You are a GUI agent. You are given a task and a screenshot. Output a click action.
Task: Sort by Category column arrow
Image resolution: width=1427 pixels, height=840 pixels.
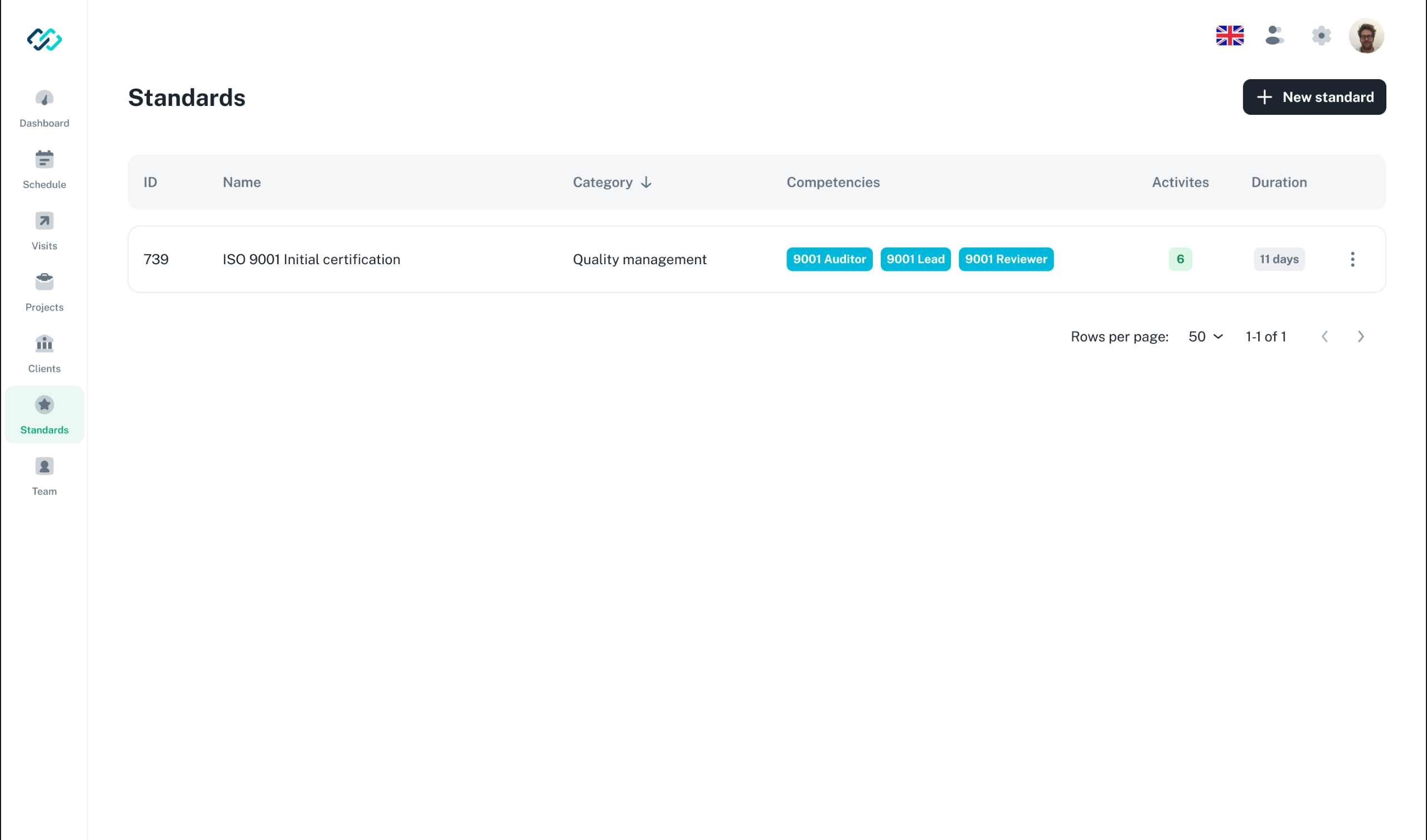coord(646,182)
